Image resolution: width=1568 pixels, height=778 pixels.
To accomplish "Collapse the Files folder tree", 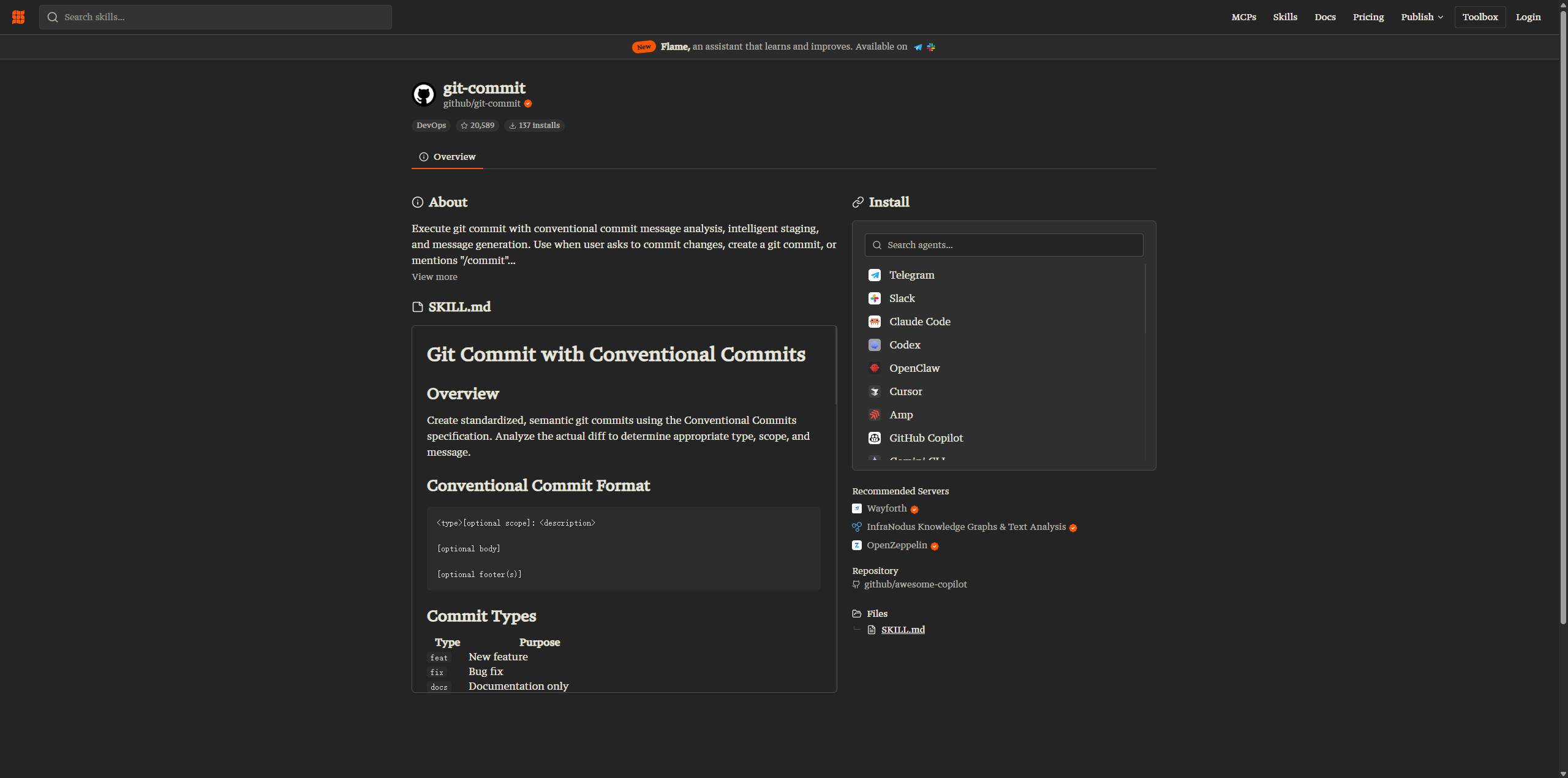I will (870, 614).
